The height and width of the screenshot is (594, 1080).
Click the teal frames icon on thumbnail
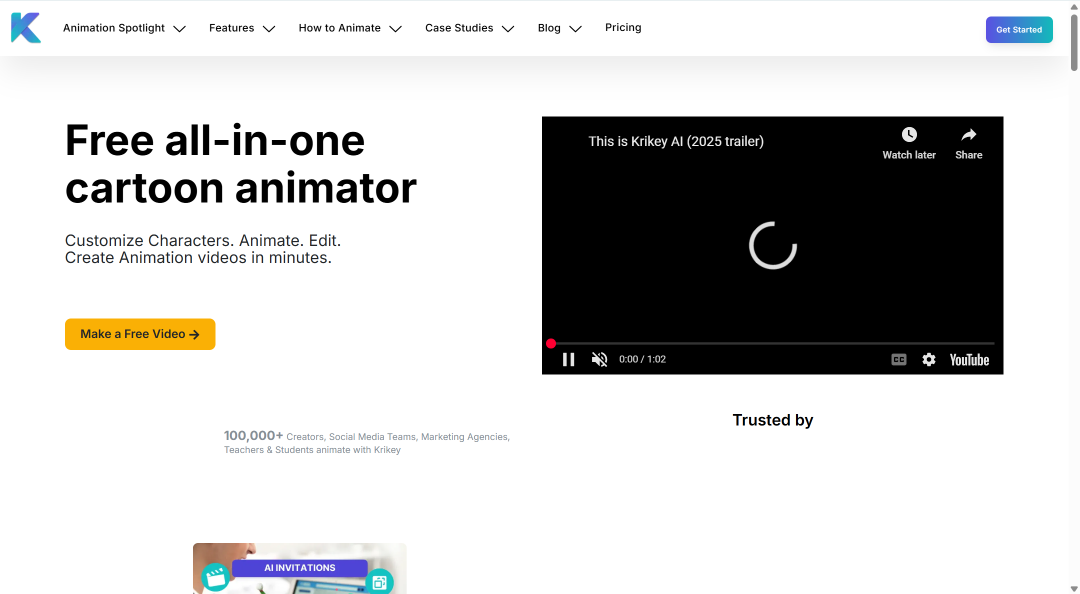[x=380, y=582]
